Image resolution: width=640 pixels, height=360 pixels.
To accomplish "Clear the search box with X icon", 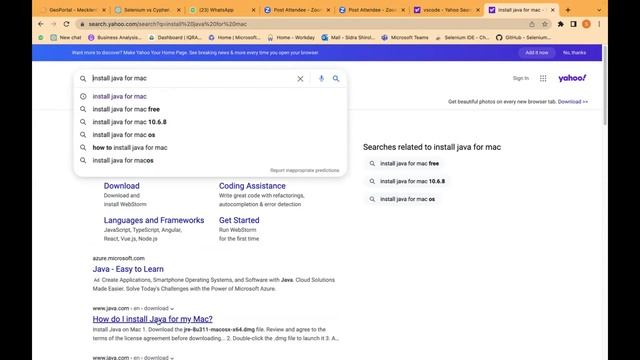I will [300, 78].
